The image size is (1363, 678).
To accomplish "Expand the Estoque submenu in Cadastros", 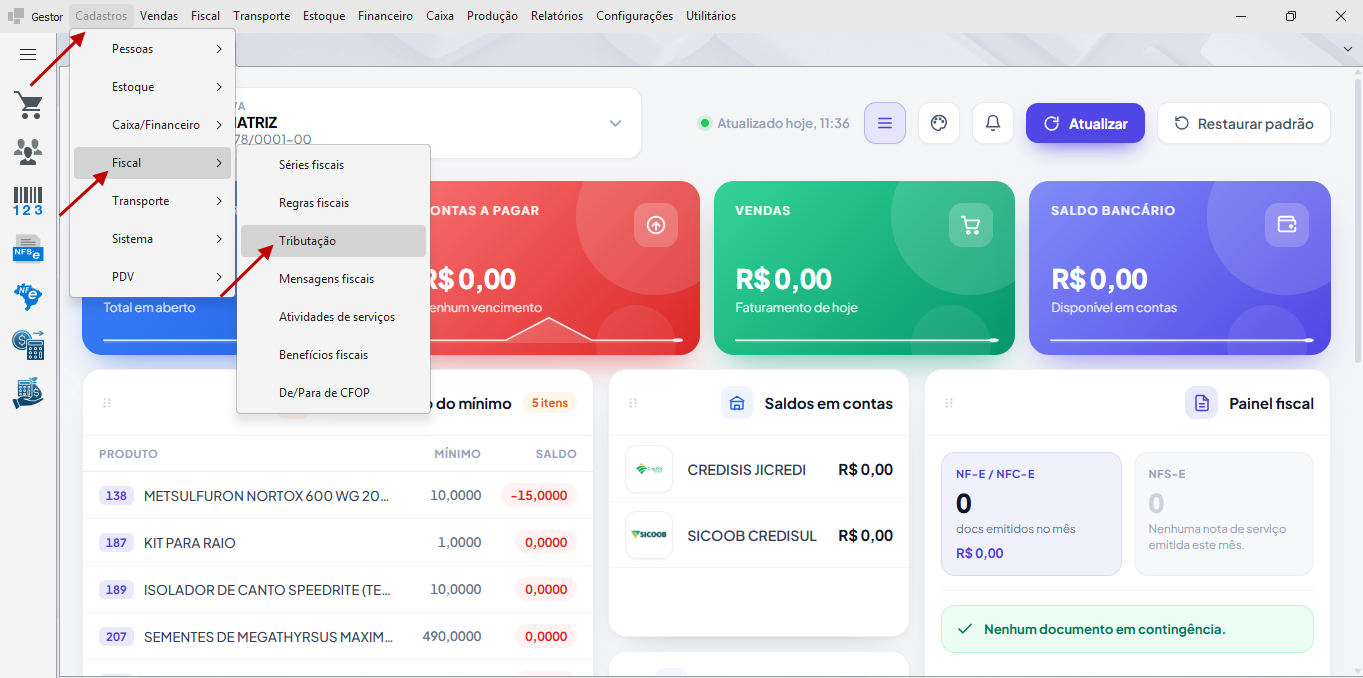I will click(152, 87).
